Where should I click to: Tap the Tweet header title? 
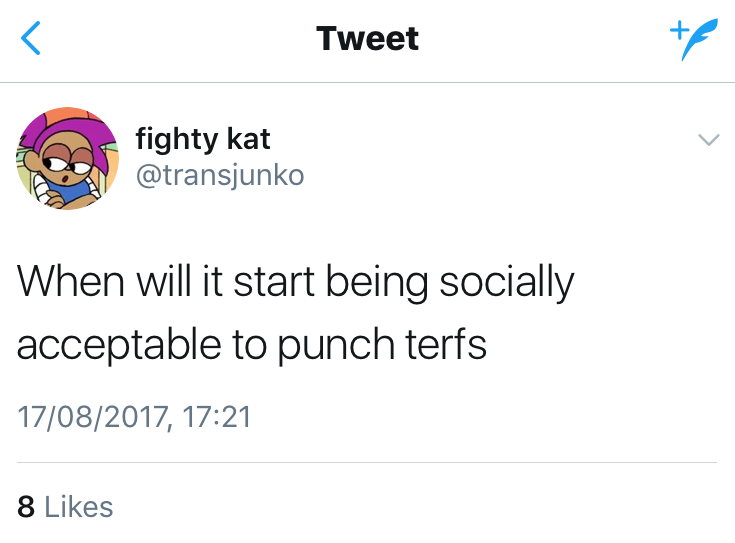tap(367, 39)
